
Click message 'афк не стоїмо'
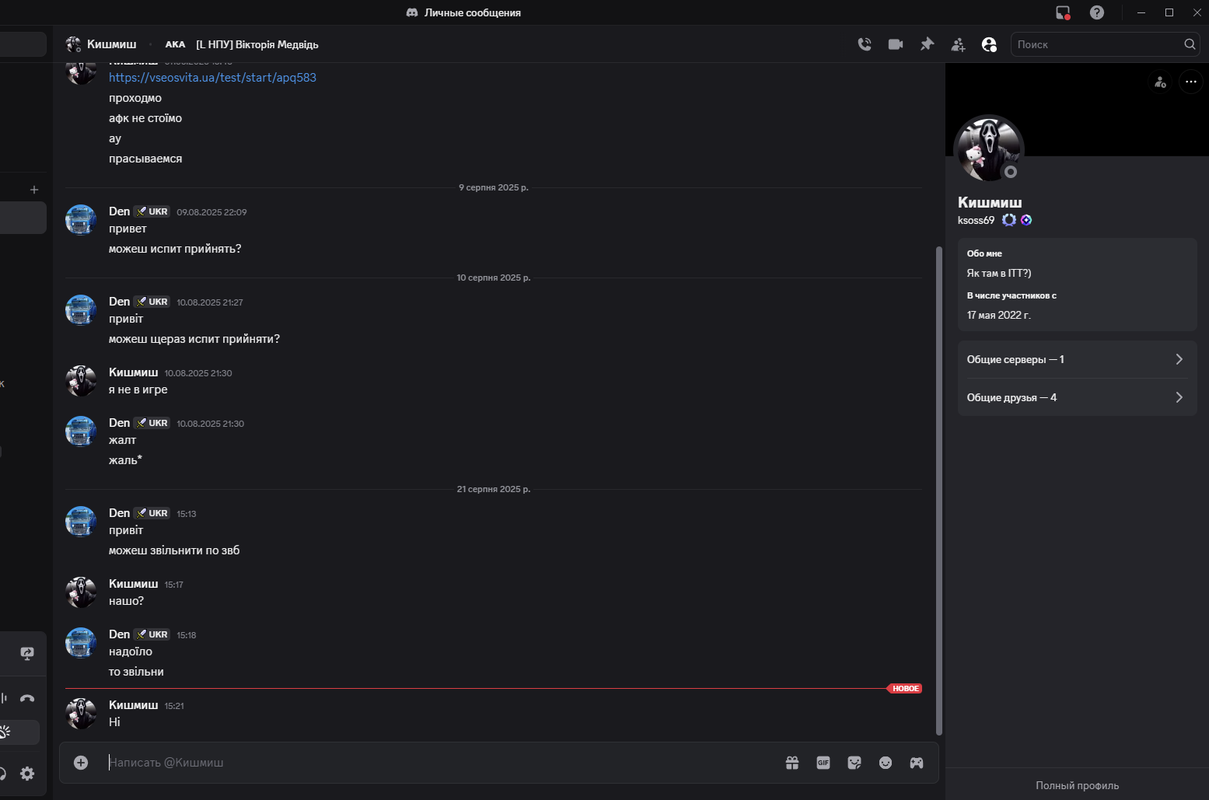point(145,118)
